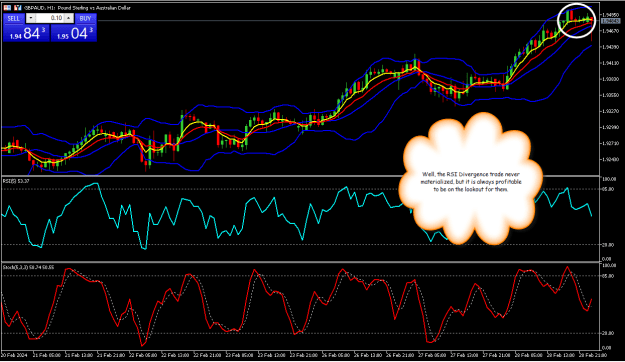
Task: Click the 23 Feb 13:00 time axis label
Action: 272,355
